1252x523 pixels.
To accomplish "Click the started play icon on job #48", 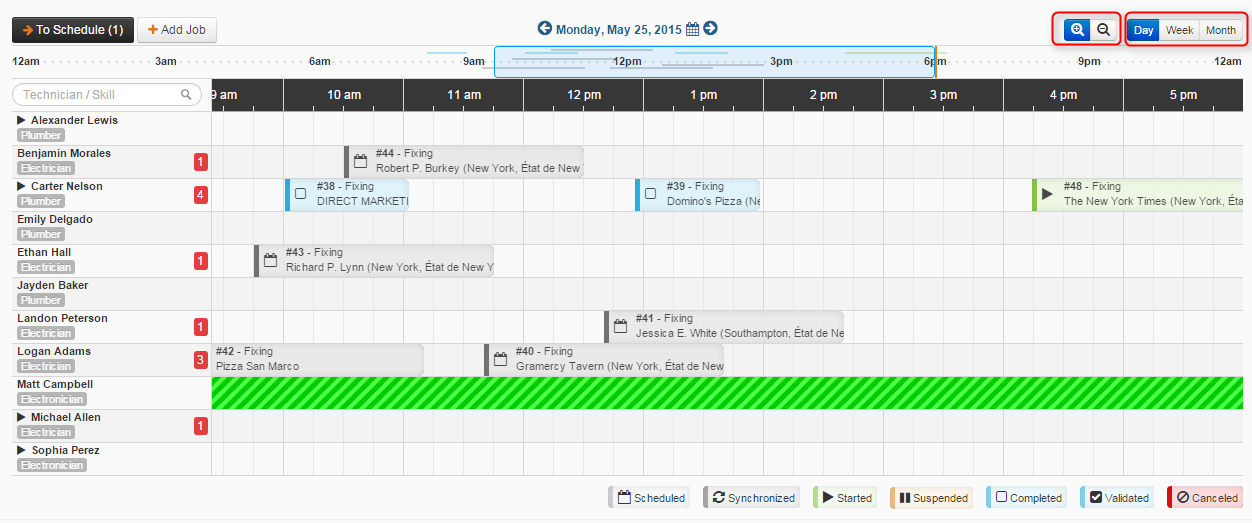I will click(x=1048, y=194).
